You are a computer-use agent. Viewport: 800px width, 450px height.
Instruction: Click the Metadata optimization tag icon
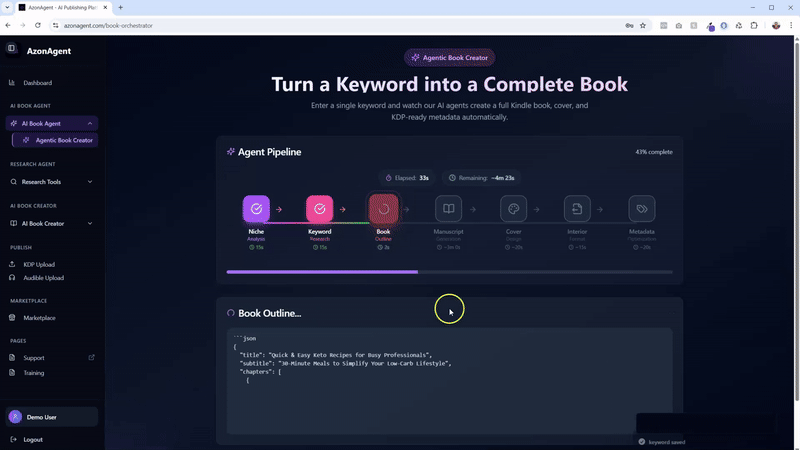pyautogui.click(x=641, y=209)
